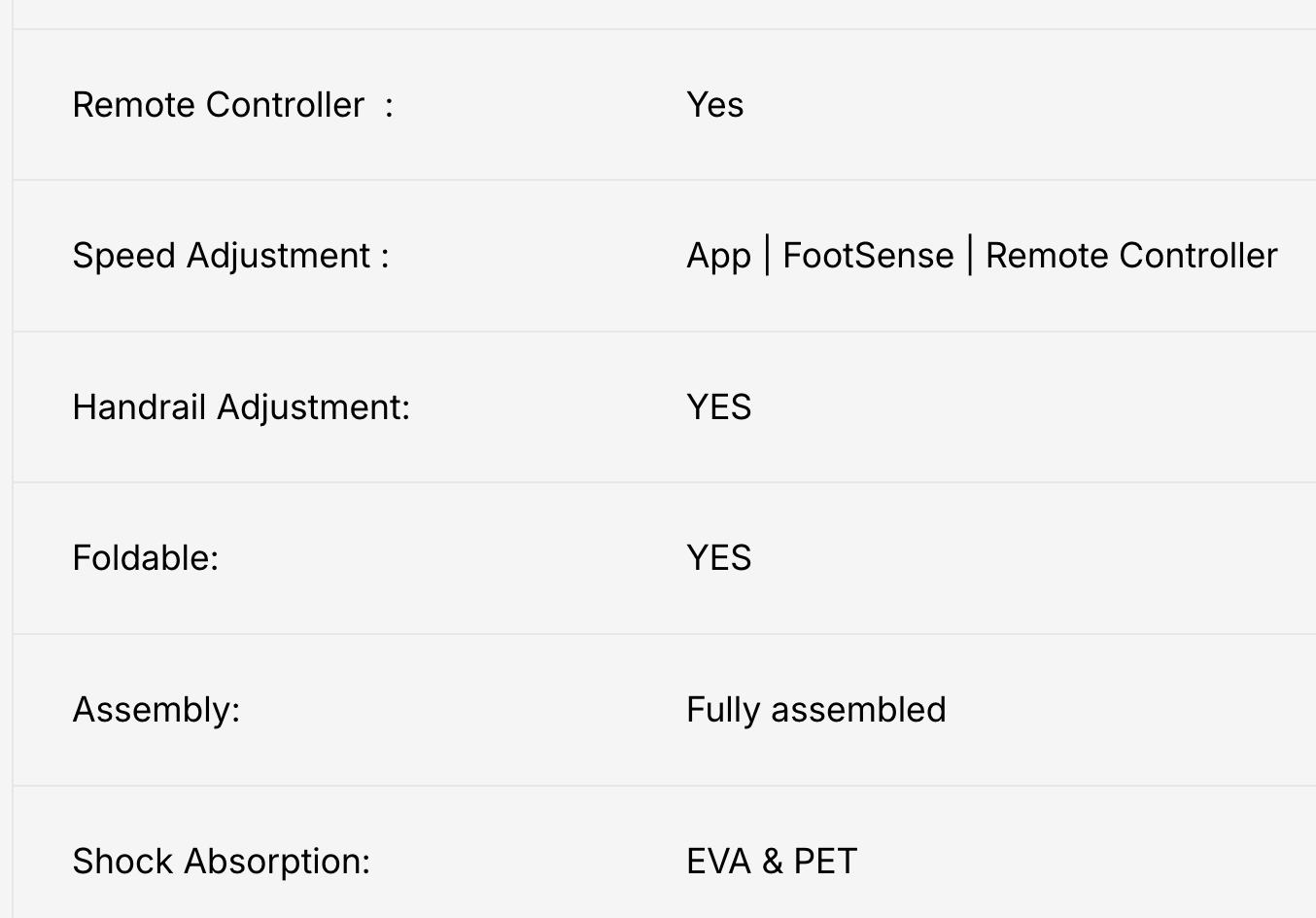Click the Foldable label
This screenshot has width=1316, height=918.
click(145, 558)
